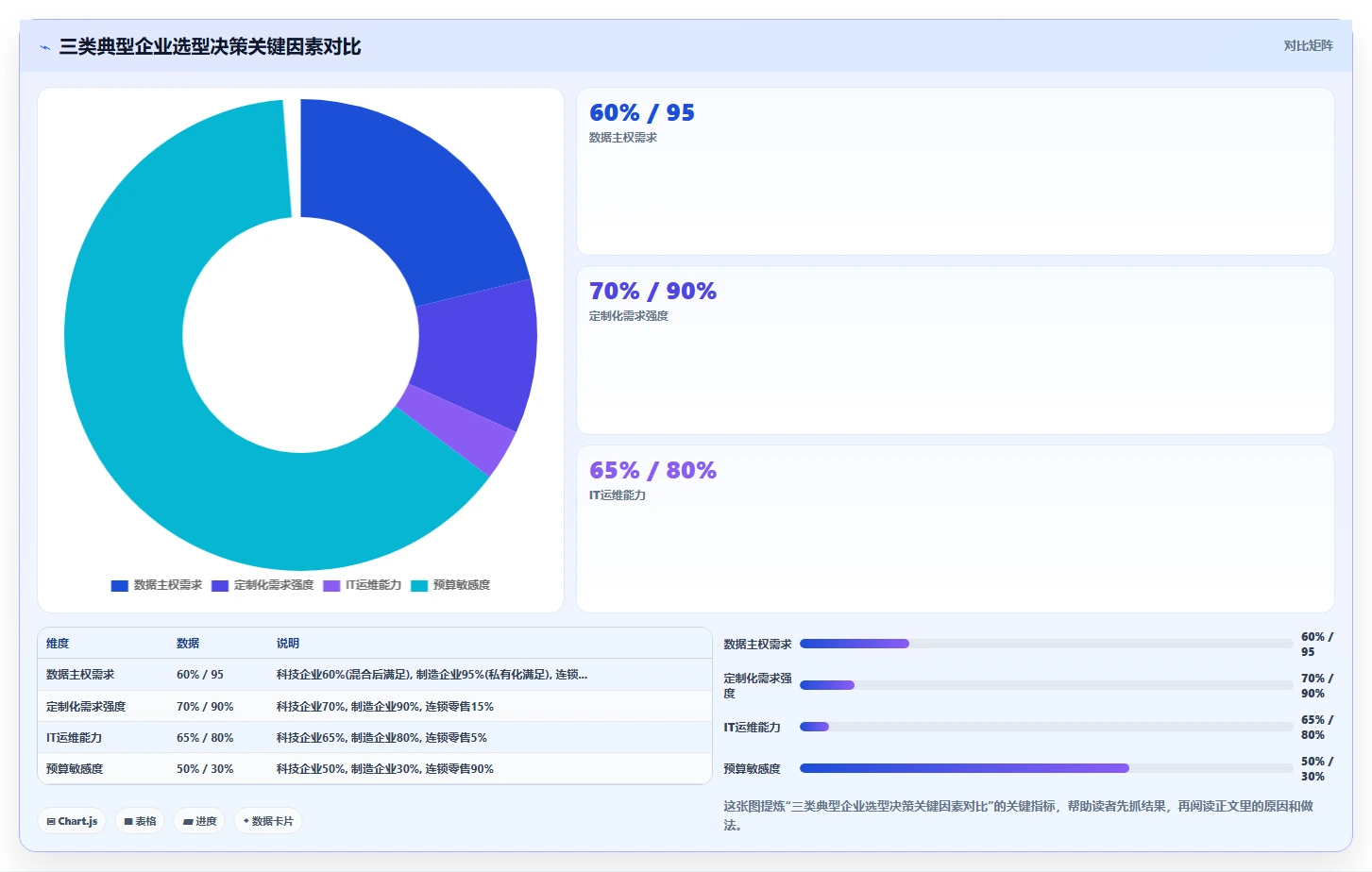Click the 进度 chip
Image resolution: width=1372 pixels, height=872 pixels.
pos(199,821)
